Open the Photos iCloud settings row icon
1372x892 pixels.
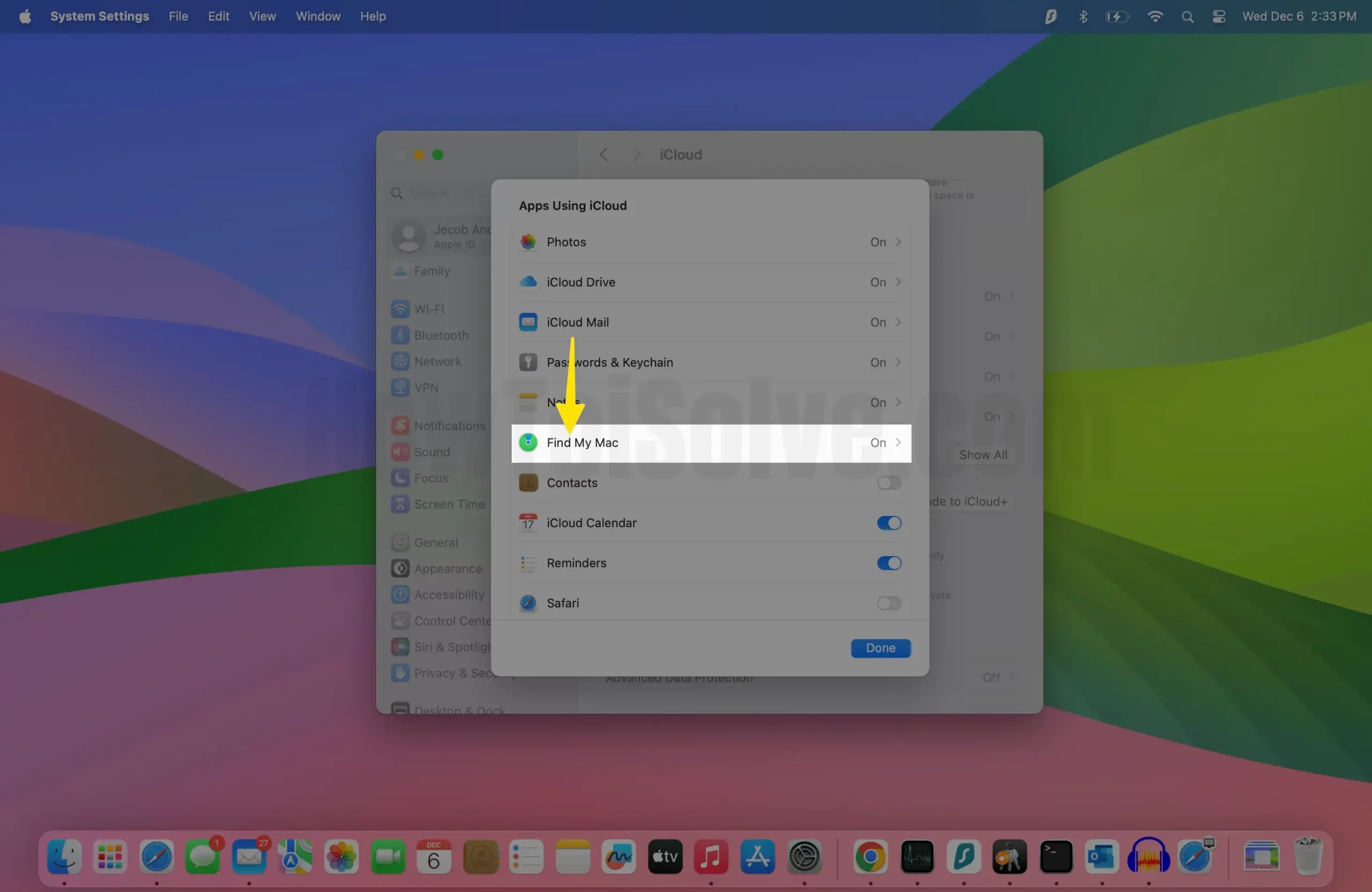pyautogui.click(x=528, y=242)
